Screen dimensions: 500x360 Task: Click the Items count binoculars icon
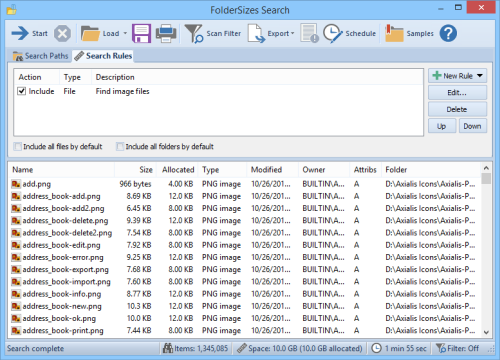pos(168,348)
